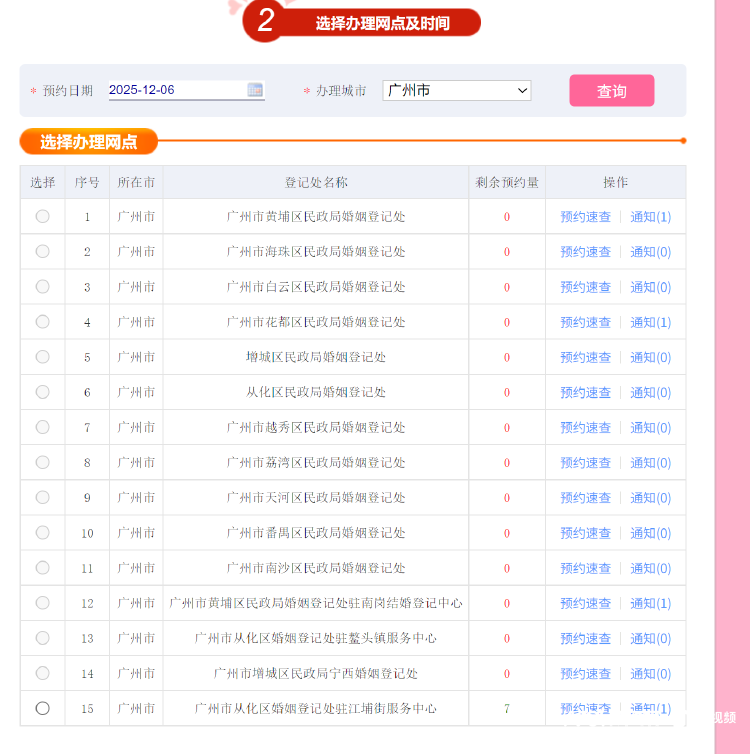Open 通知(0) link for 天河区 row
The height and width of the screenshot is (754, 750).
tap(650, 498)
